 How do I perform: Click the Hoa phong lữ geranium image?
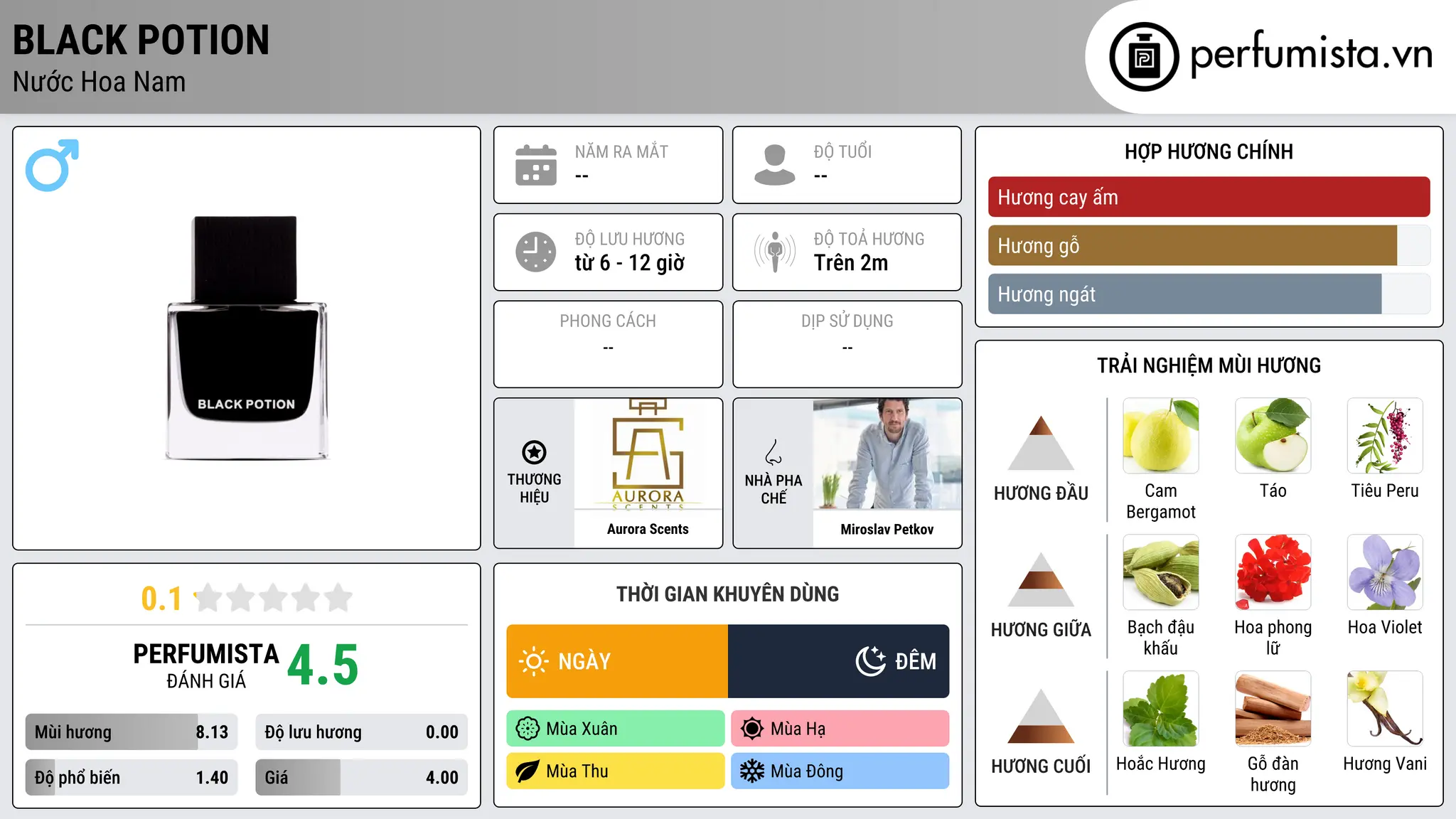tap(1273, 572)
